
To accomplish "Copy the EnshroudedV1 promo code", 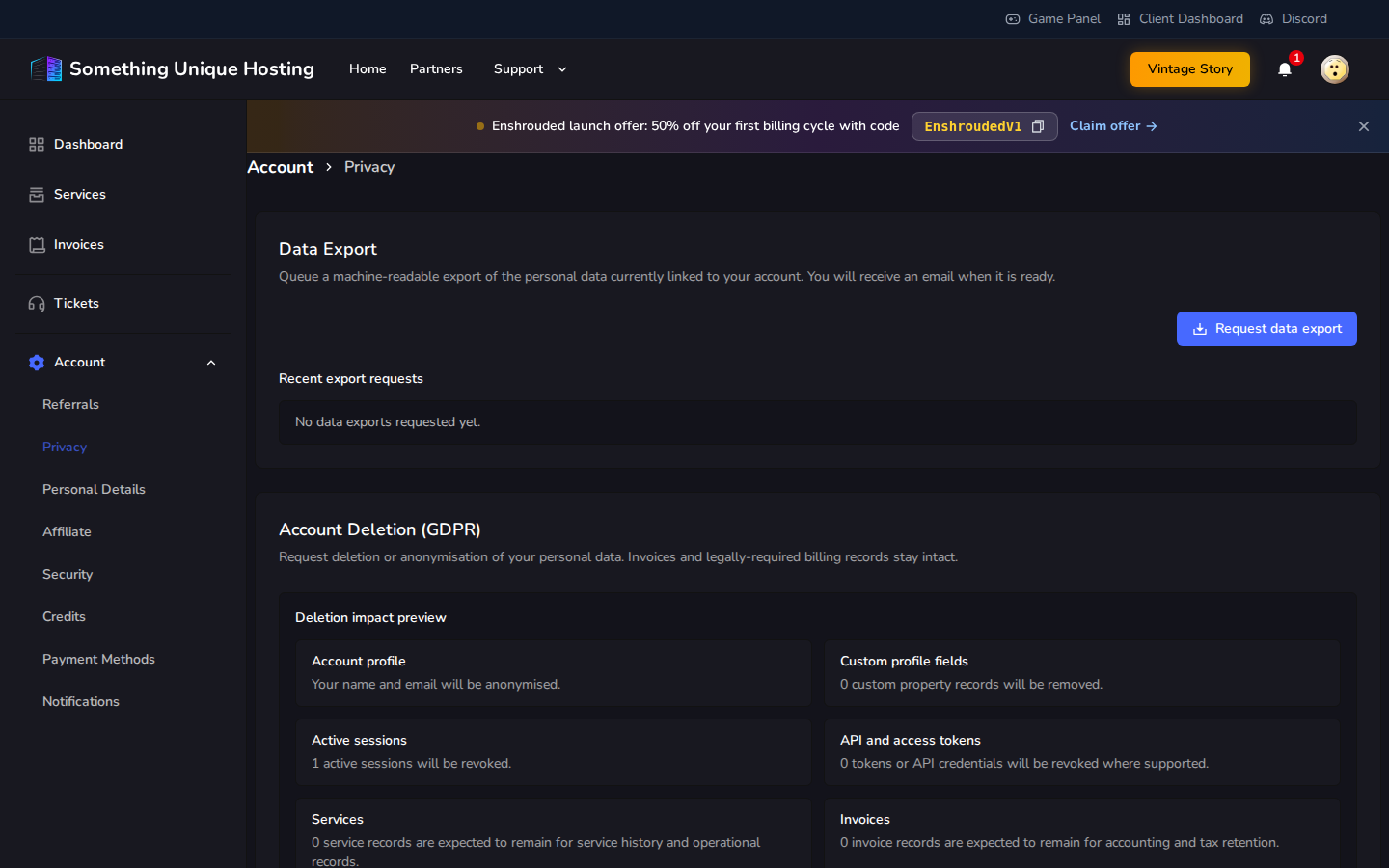I will click(x=1038, y=126).
